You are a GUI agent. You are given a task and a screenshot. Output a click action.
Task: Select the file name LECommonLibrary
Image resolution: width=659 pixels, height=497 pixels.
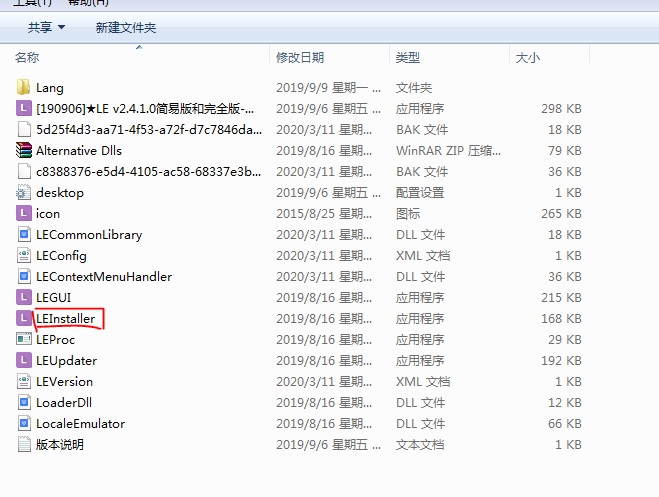(x=89, y=234)
